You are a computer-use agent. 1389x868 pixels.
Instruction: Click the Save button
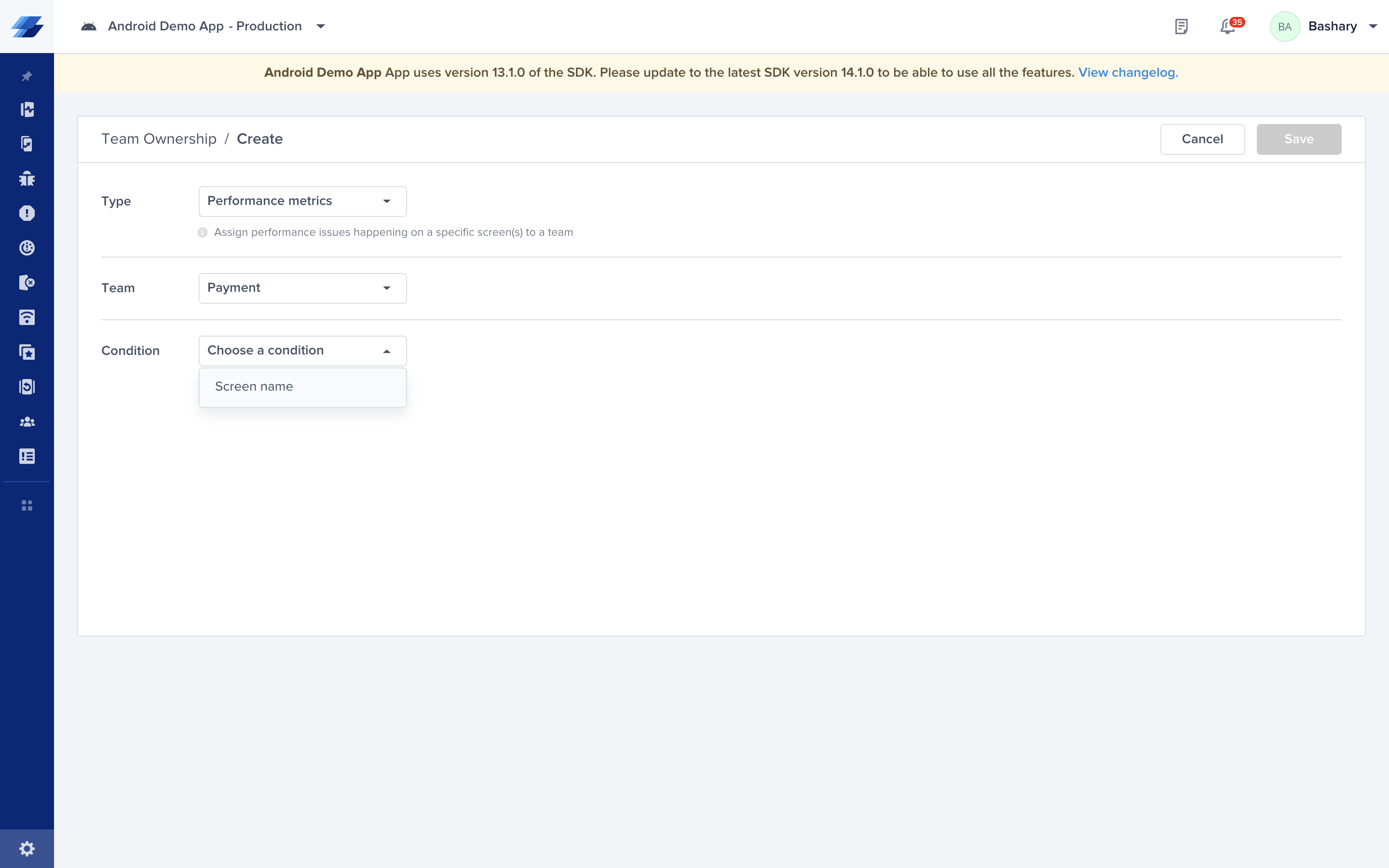1300,139
